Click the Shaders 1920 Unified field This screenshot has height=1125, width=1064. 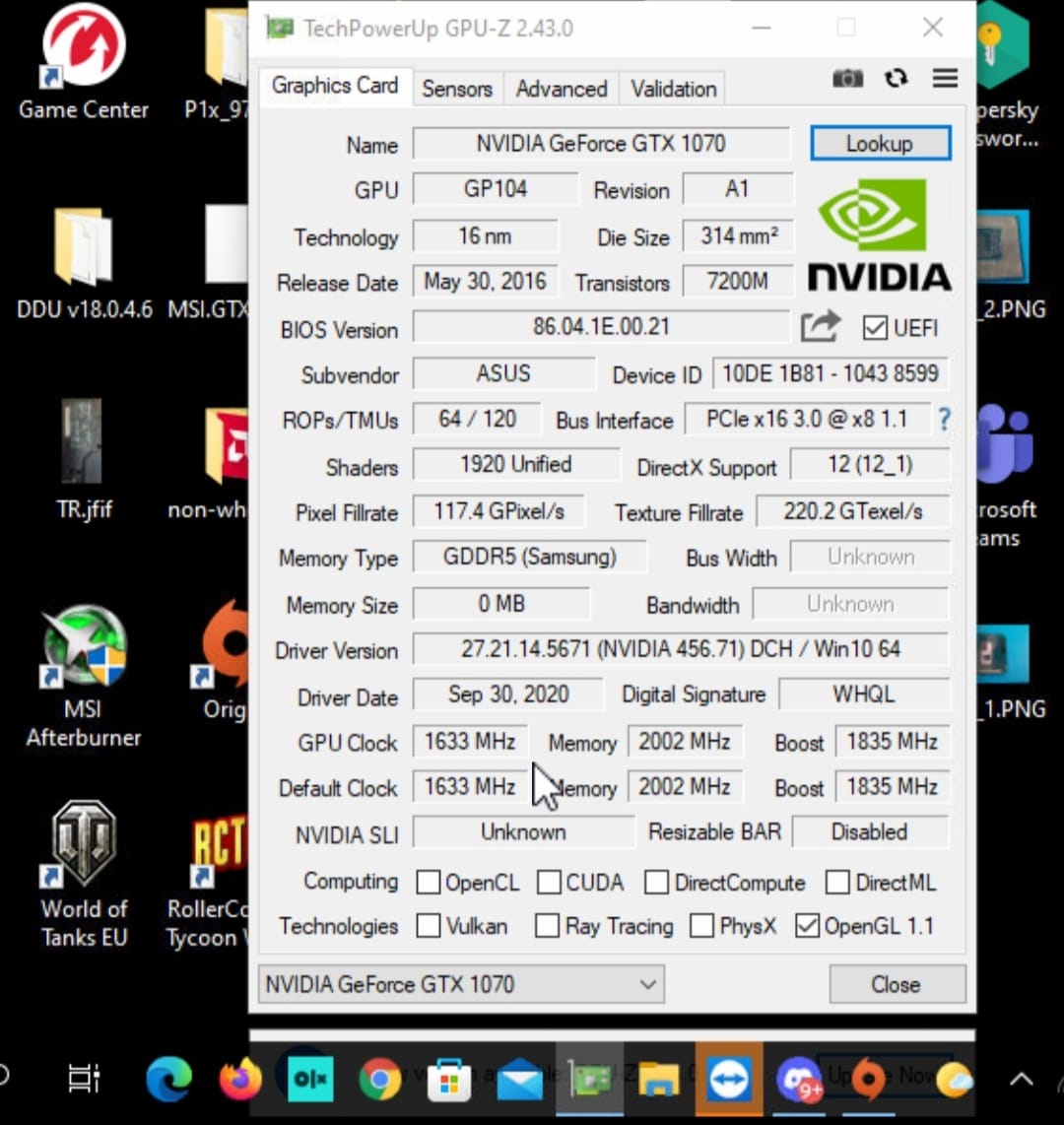[516, 464]
